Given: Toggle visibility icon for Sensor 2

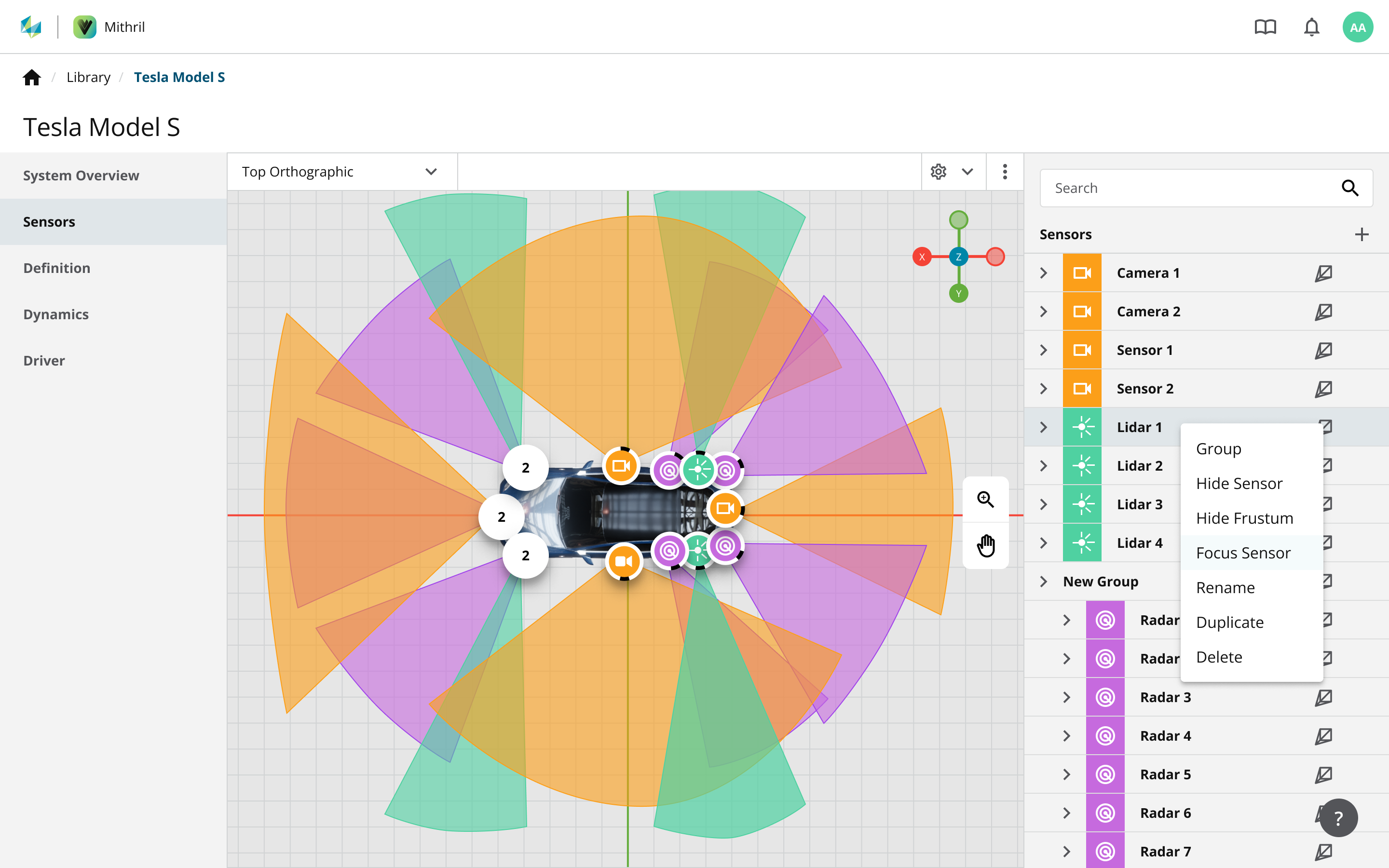Looking at the screenshot, I should [x=1323, y=389].
